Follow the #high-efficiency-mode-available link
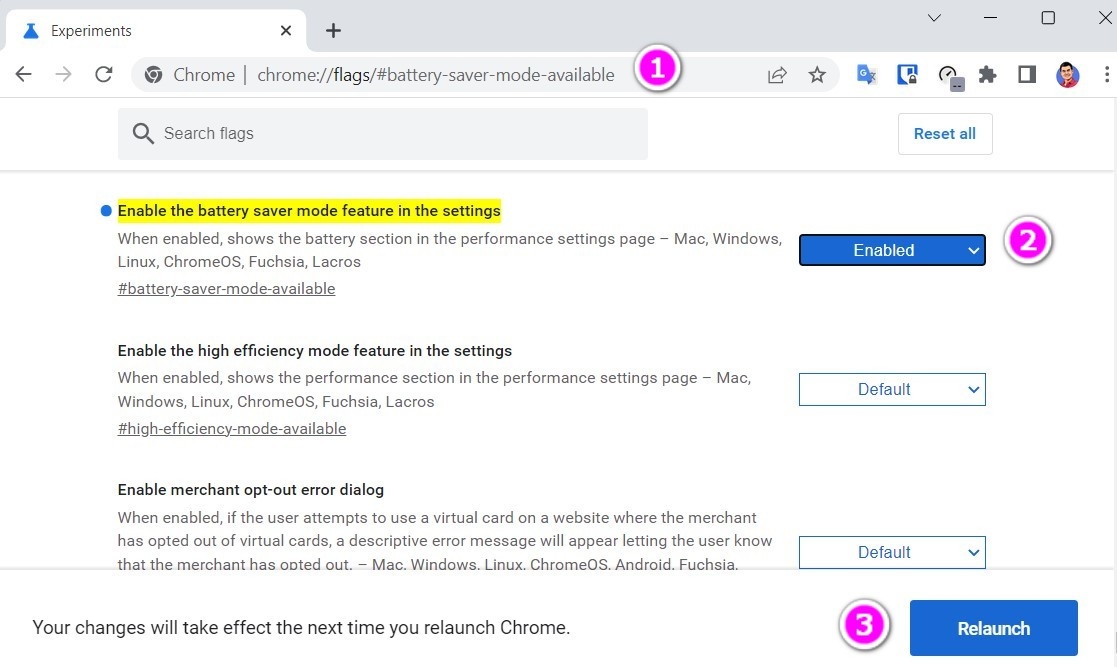This screenshot has width=1117, height=667. tap(232, 428)
